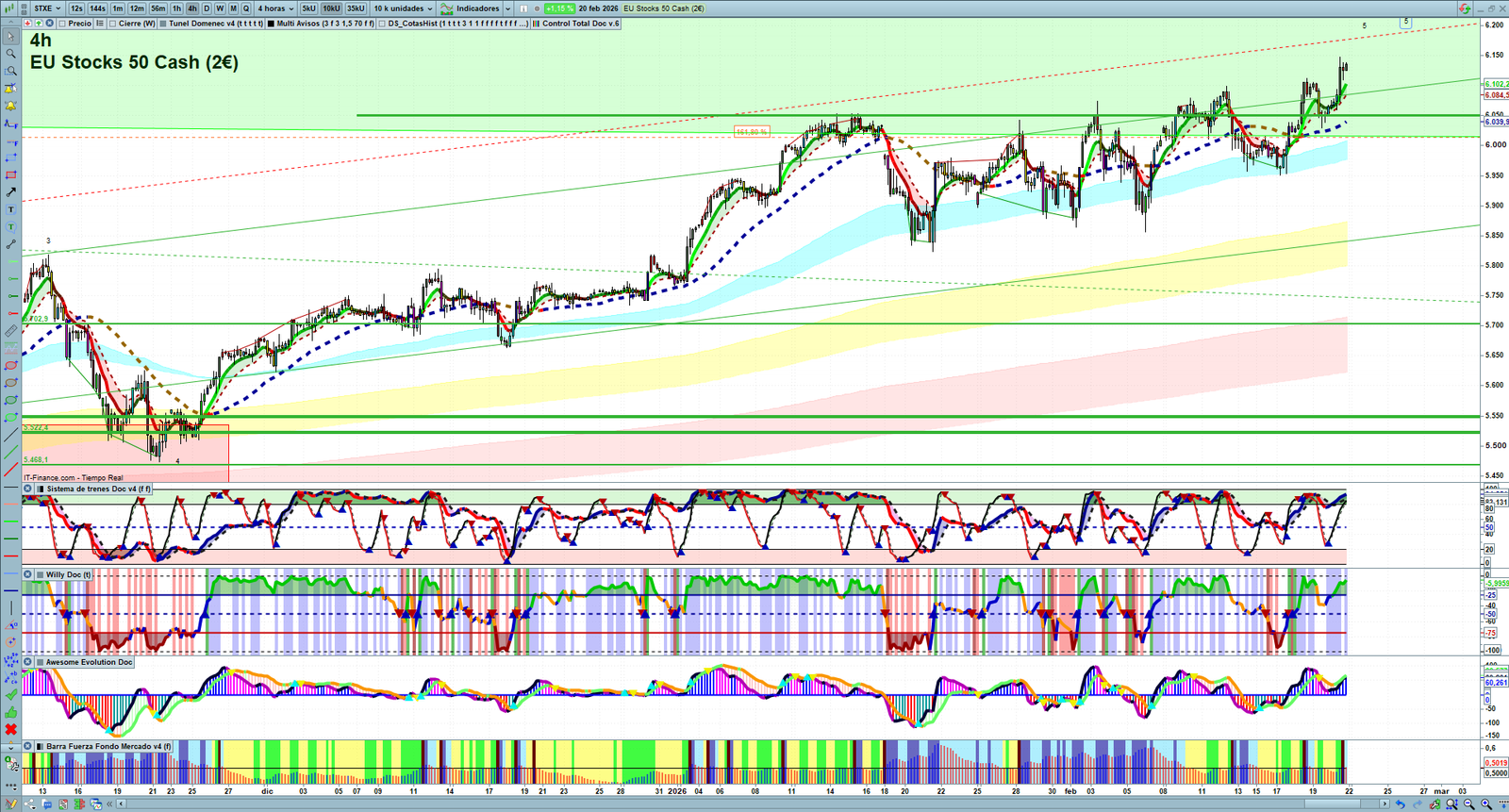The height and width of the screenshot is (812, 1509).
Task: Toggle the Tunel Domenec v4 indicator box
Action: click(163, 24)
